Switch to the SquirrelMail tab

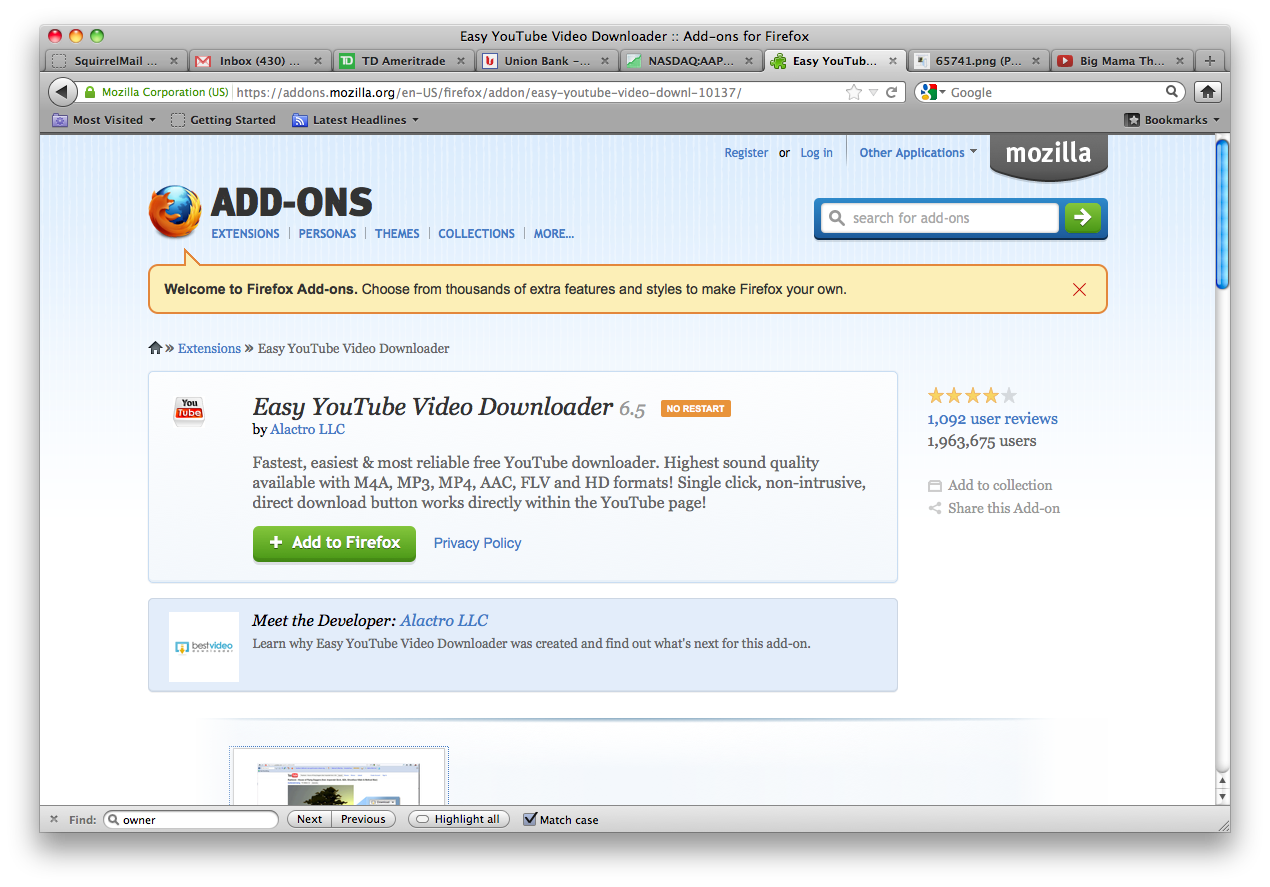(x=115, y=61)
